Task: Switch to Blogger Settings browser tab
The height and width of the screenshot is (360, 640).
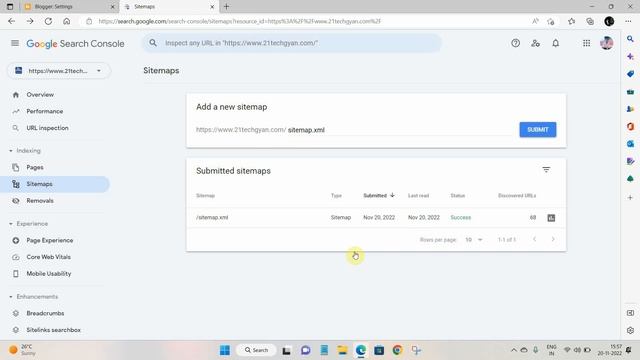Action: point(69,7)
